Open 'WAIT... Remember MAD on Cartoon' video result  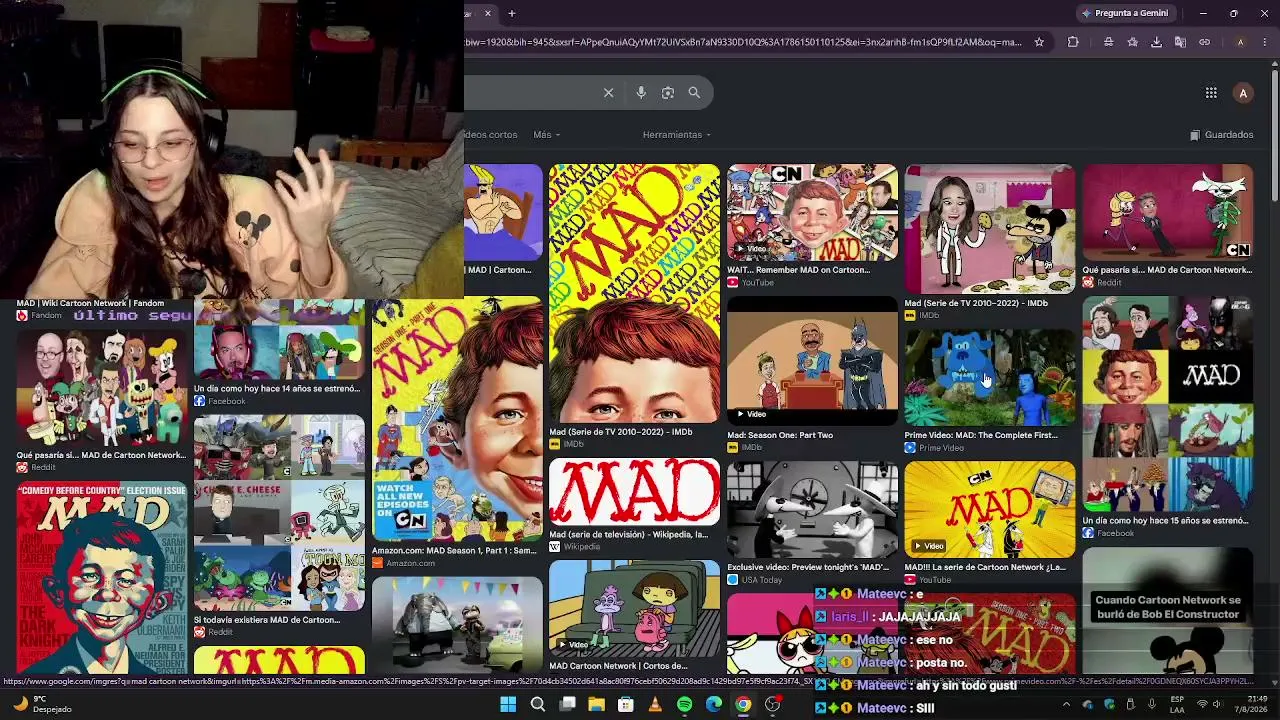pyautogui.click(x=812, y=213)
